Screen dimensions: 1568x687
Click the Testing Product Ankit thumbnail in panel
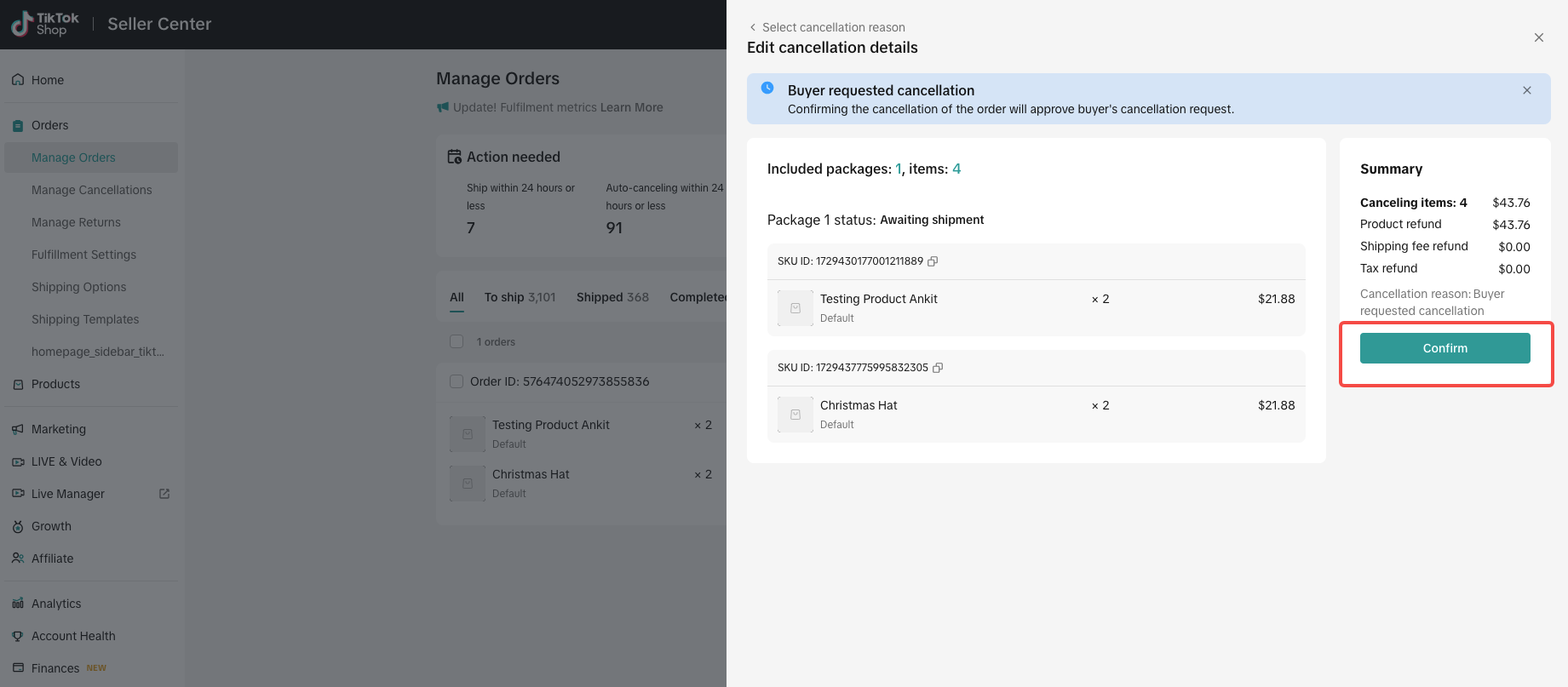pyautogui.click(x=795, y=308)
